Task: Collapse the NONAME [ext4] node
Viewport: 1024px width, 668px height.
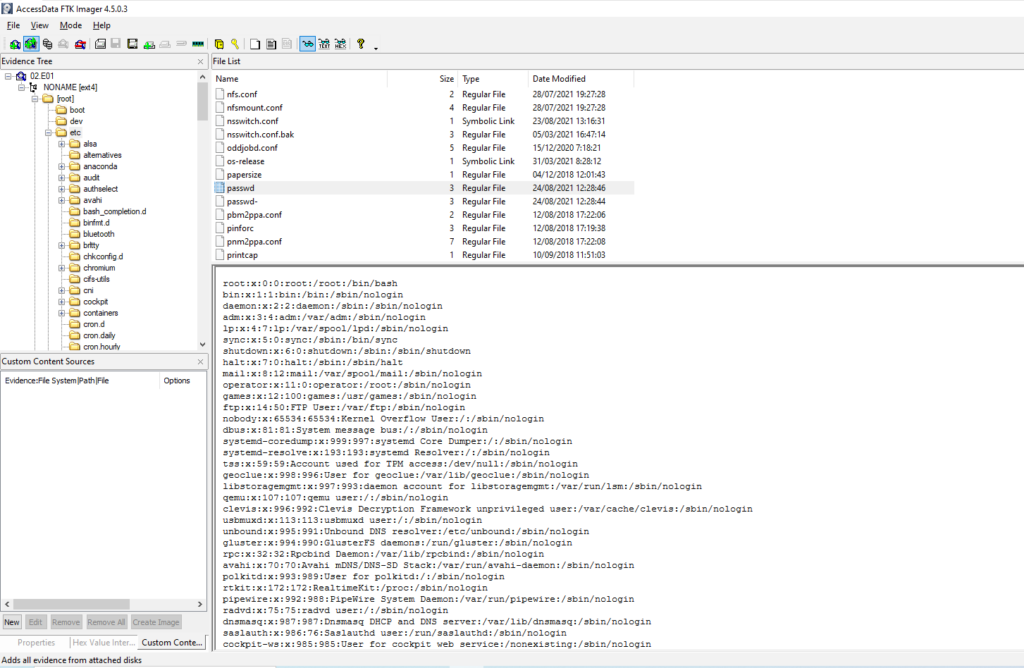Action: point(21,88)
